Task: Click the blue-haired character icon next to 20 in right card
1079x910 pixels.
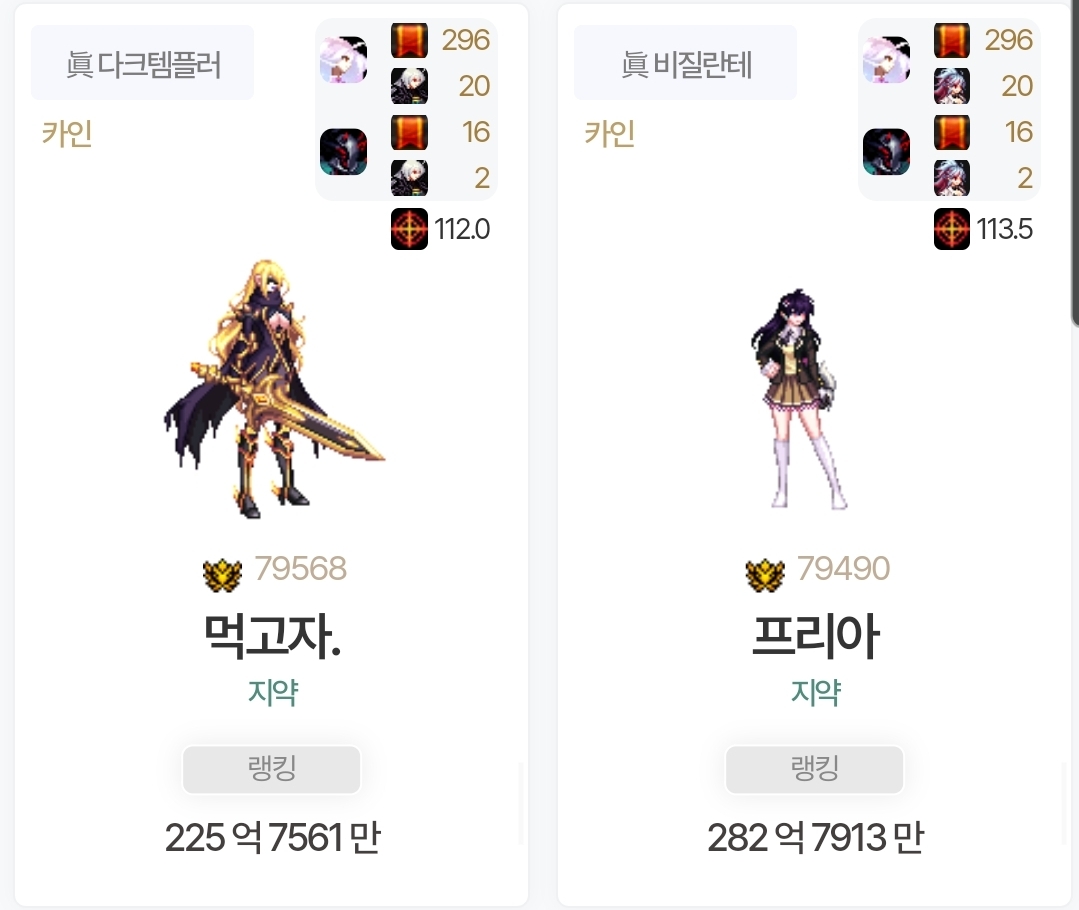Action: point(952,86)
